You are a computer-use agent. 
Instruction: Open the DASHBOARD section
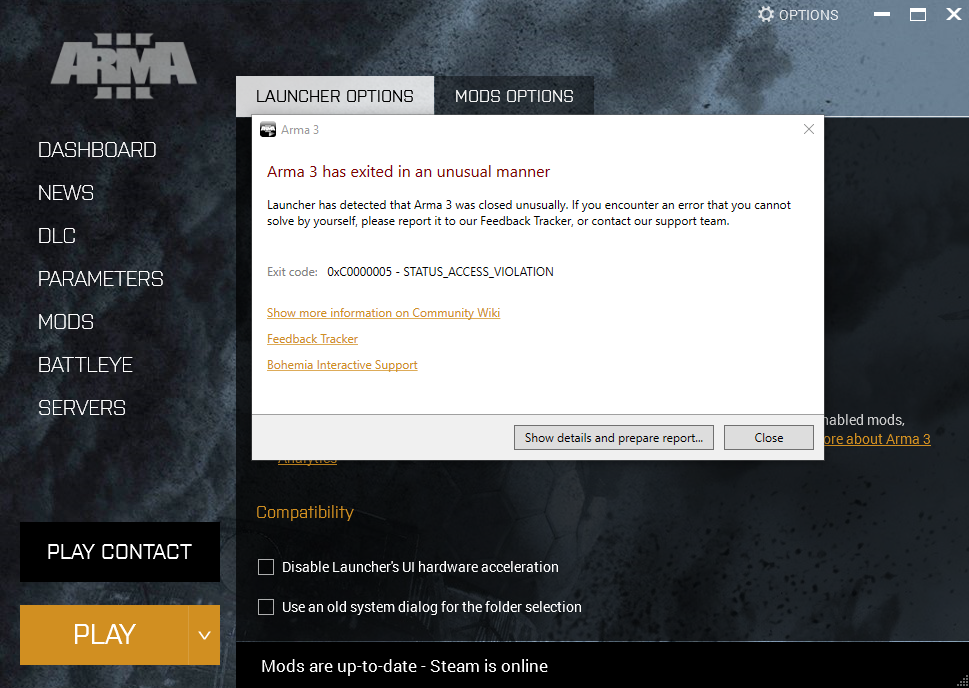(97, 150)
